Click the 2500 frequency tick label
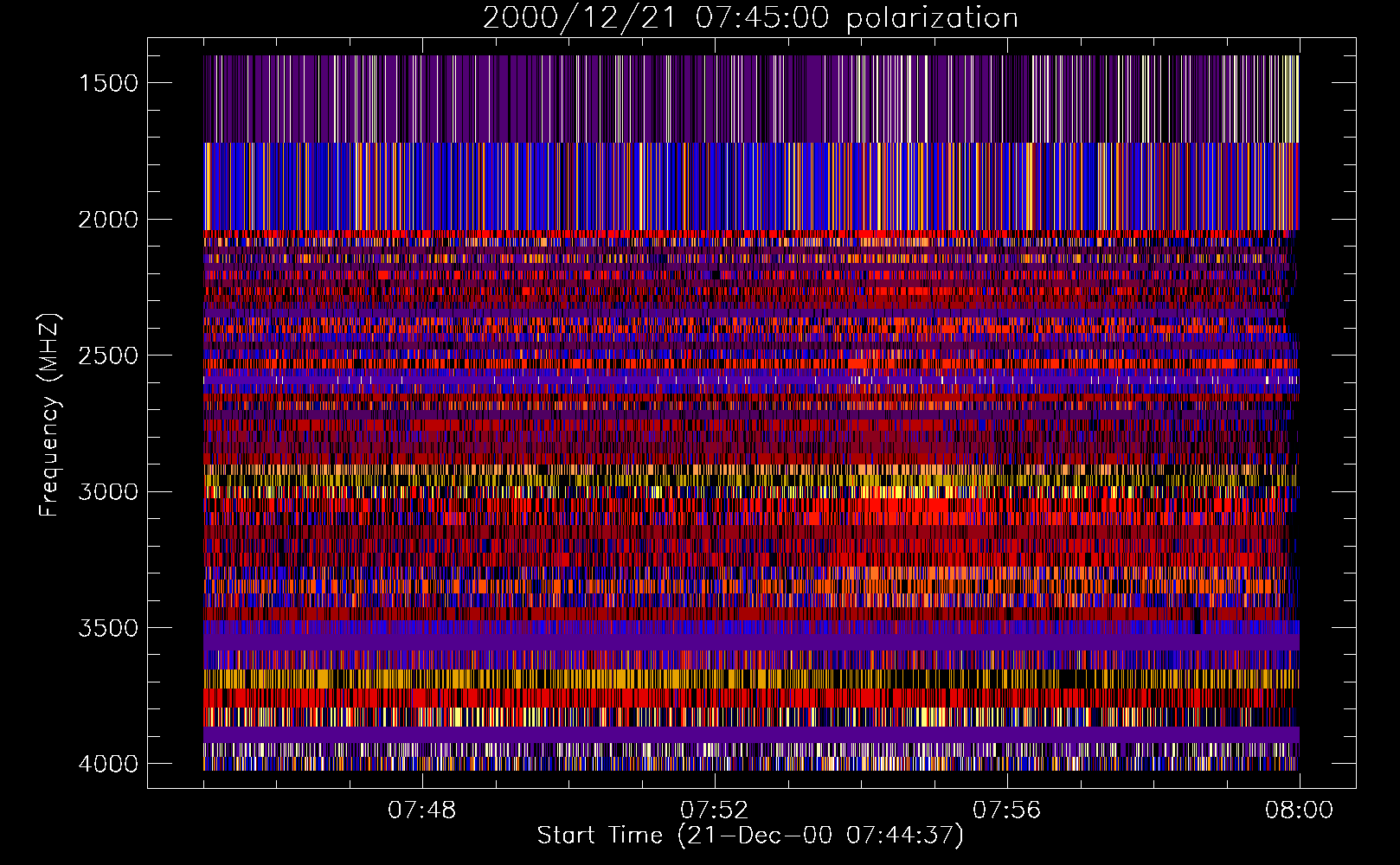 [108, 356]
